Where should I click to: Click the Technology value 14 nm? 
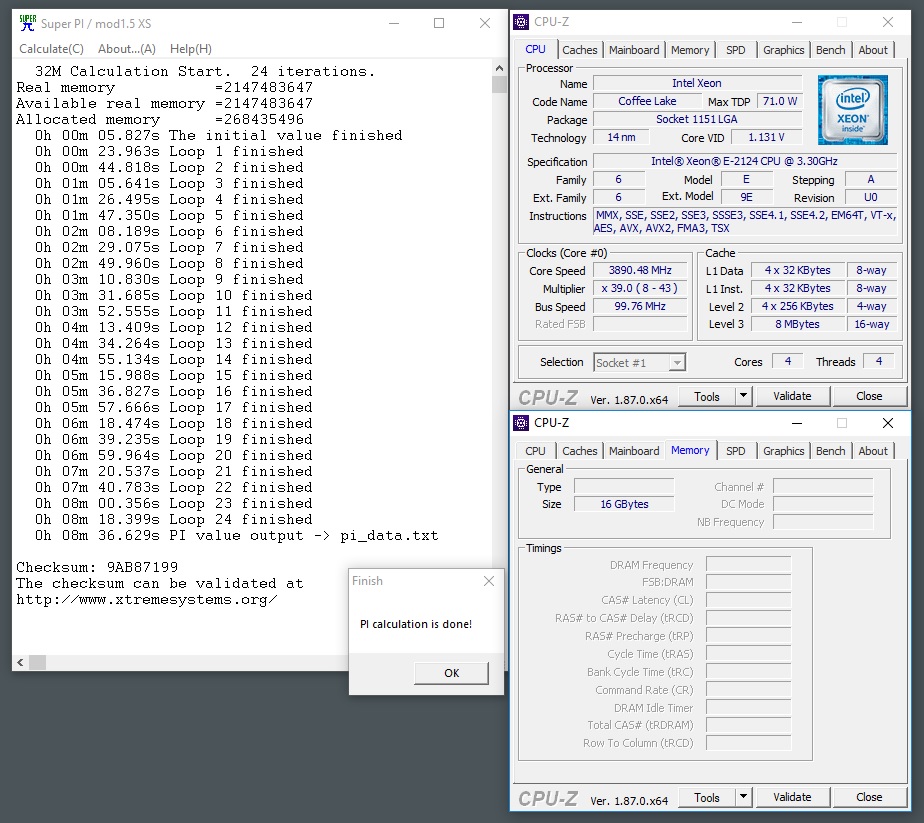pos(621,137)
